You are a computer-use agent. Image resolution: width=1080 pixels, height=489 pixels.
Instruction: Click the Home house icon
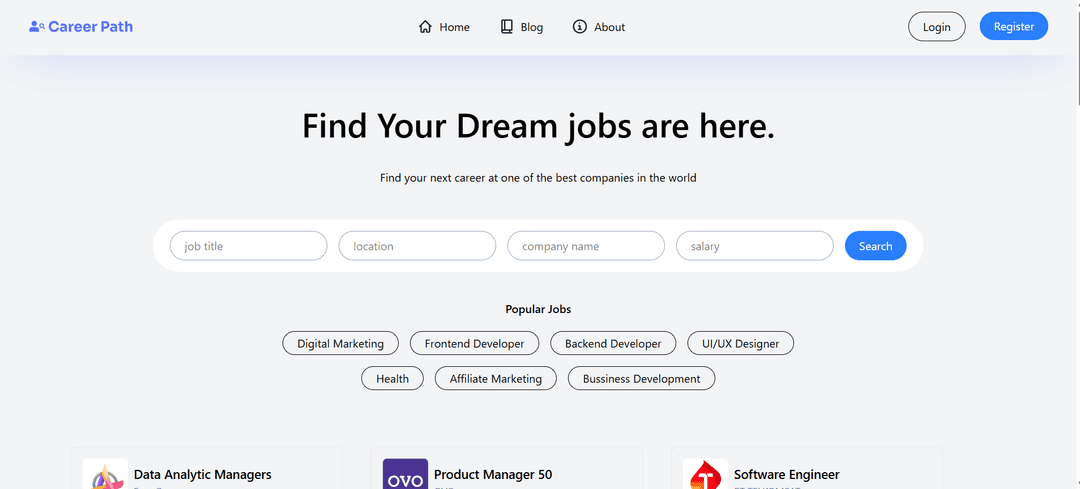tap(425, 27)
